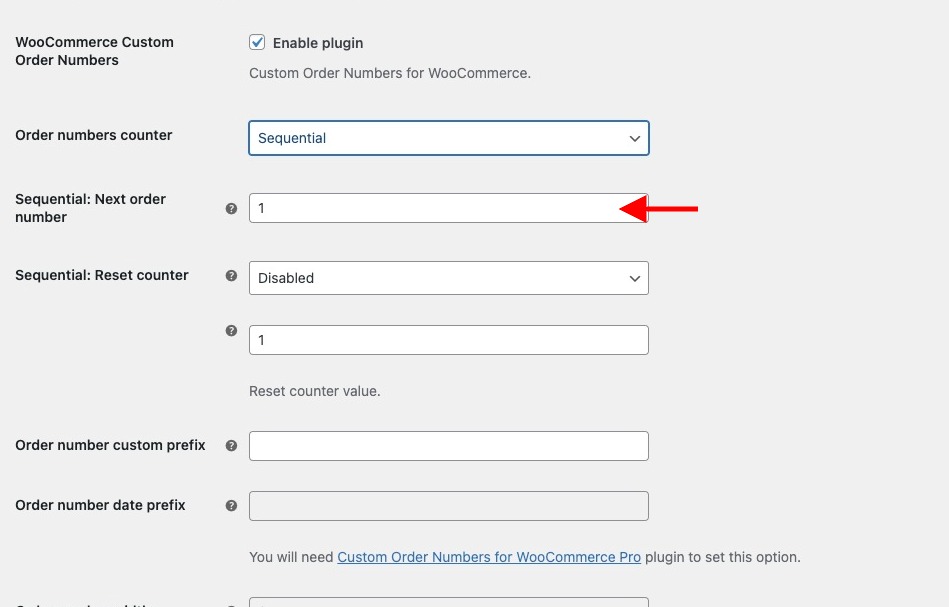Viewport: 949px width, 607px height.
Task: Click into the Reset counter value text box
Action: coord(448,340)
